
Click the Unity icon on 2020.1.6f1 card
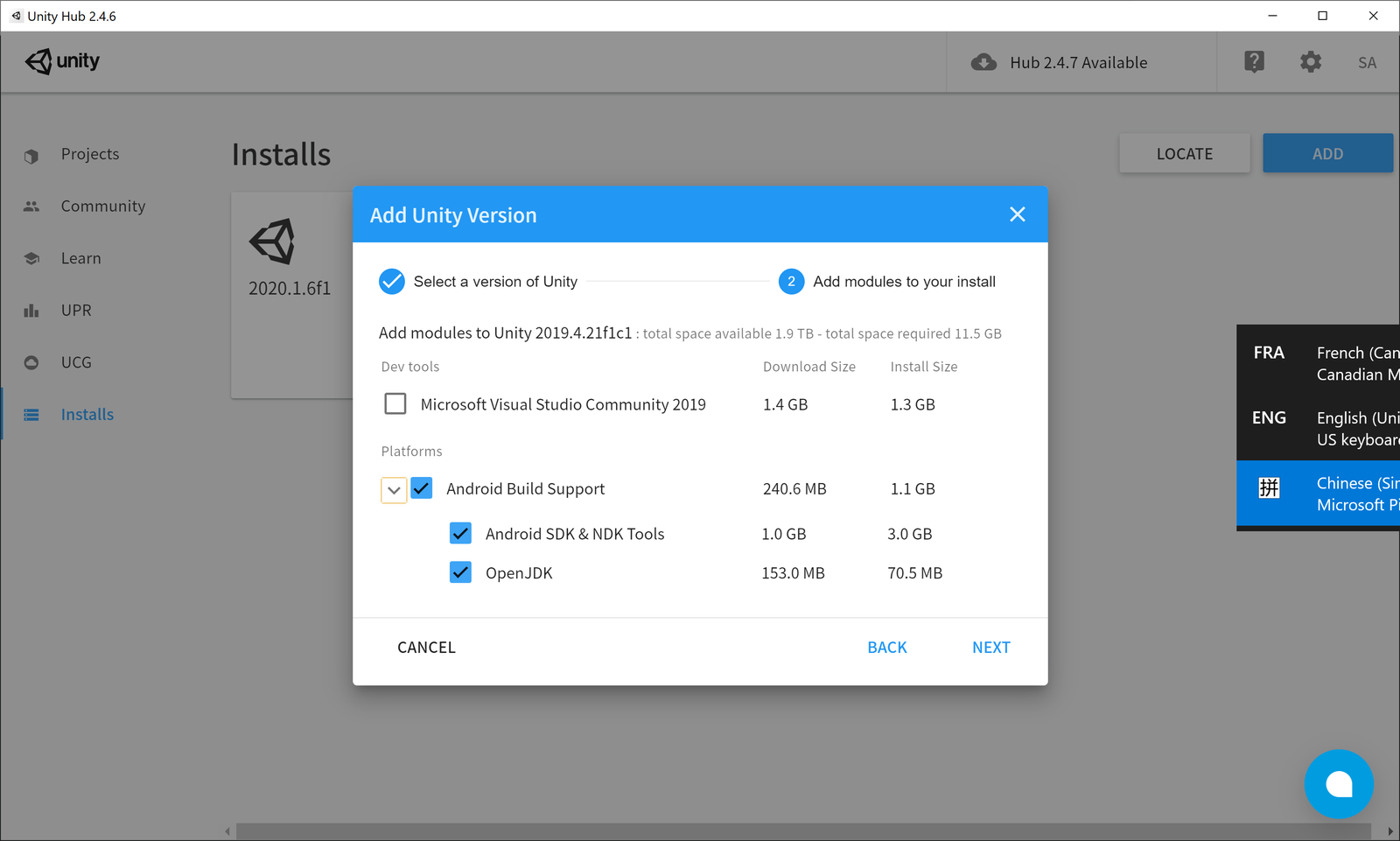coord(273,242)
